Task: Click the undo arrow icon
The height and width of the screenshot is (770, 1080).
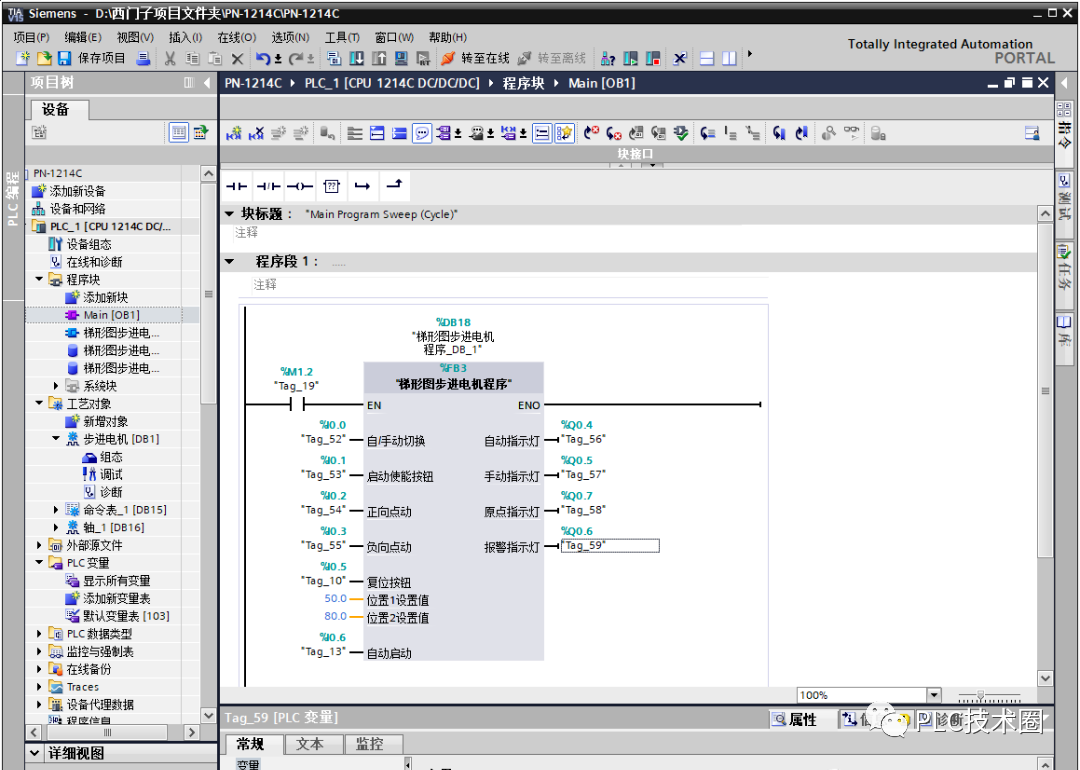Action: click(x=263, y=59)
